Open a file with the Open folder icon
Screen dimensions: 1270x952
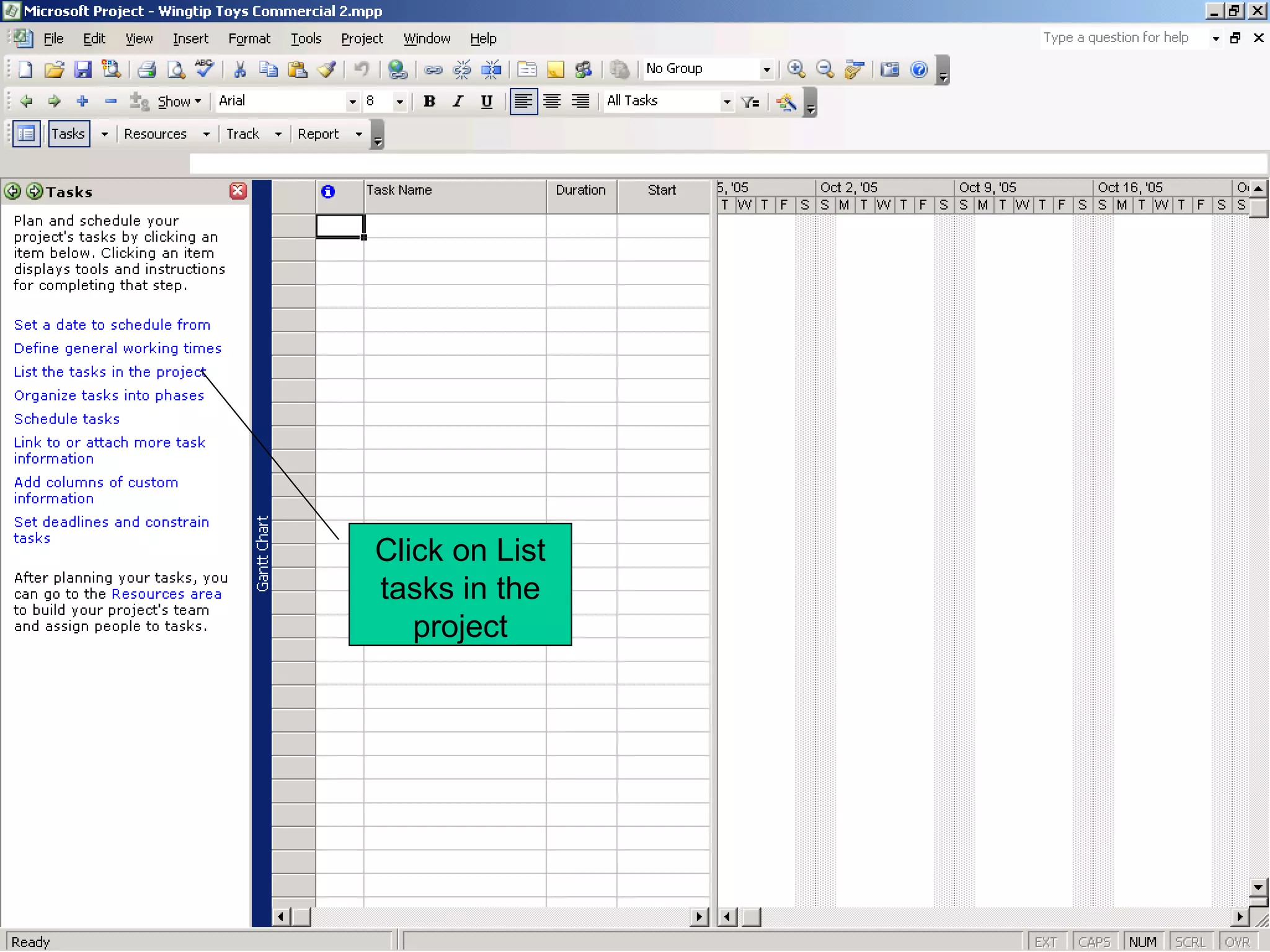click(54, 69)
